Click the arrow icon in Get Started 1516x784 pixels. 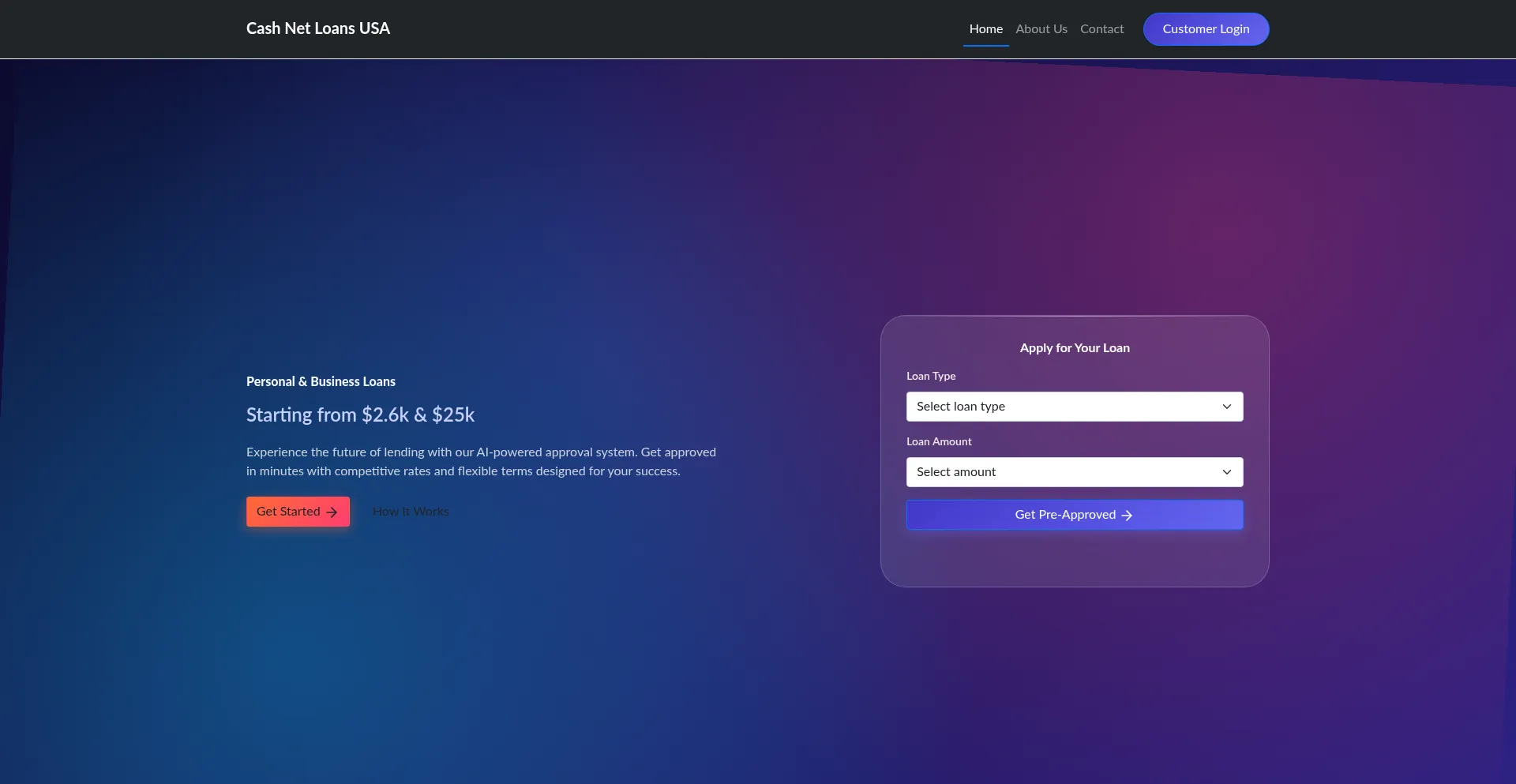pos(332,512)
